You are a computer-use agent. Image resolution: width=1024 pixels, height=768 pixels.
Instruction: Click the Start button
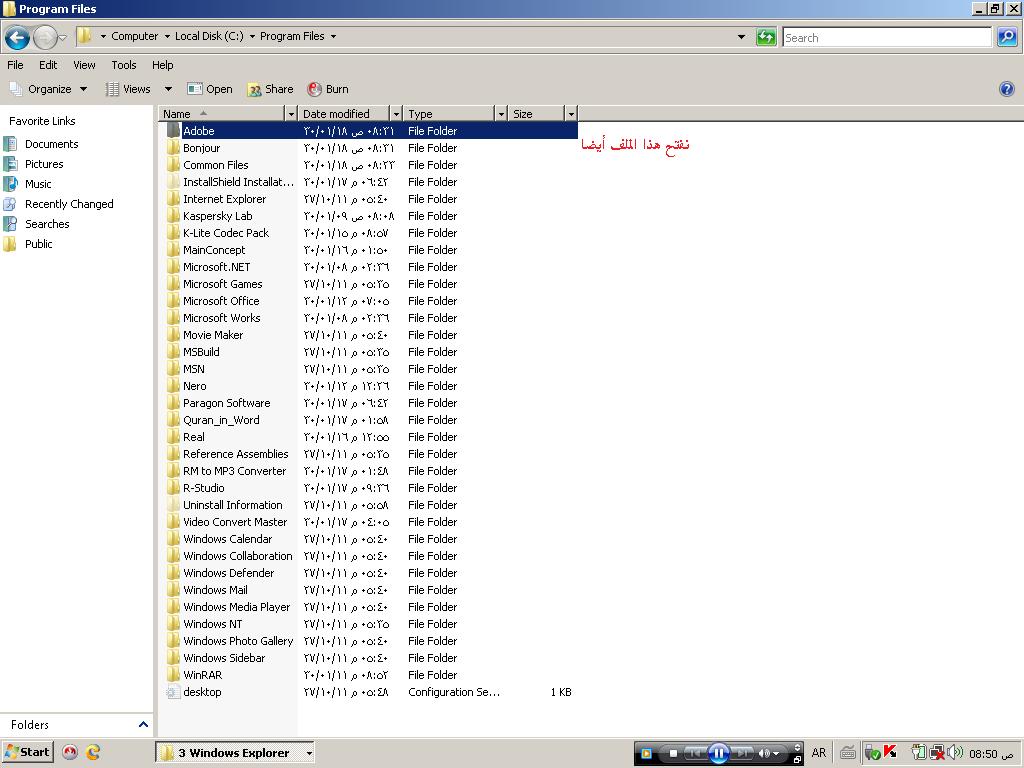point(27,752)
